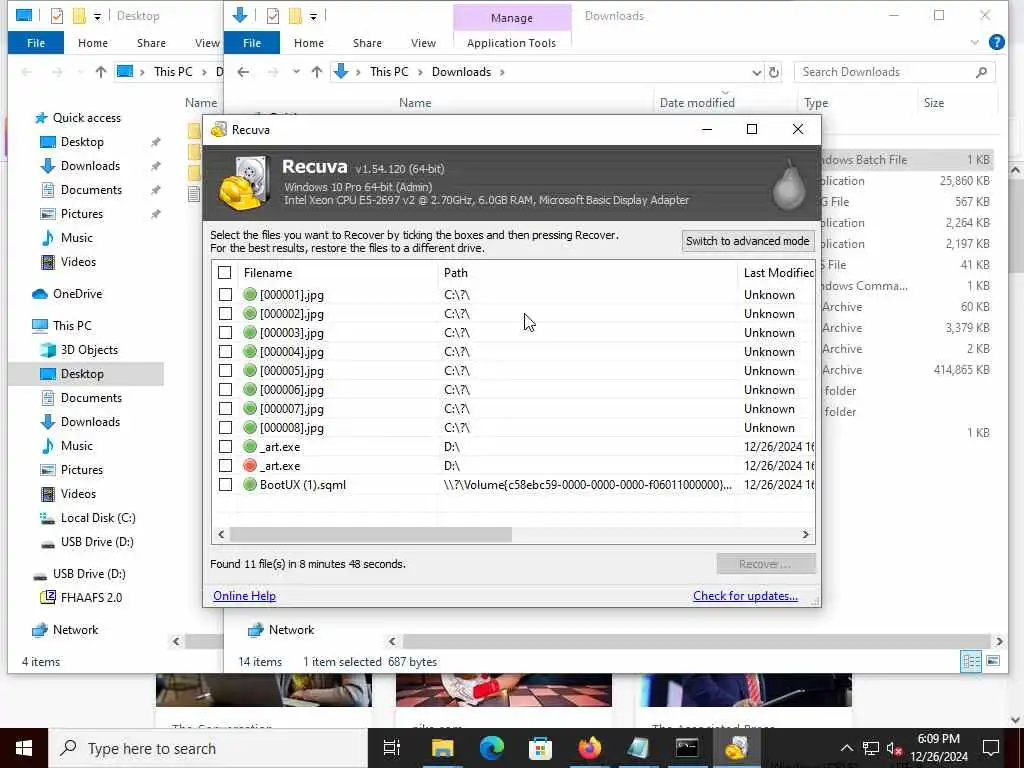Open recent locations dropdown in Downloads window
The height and width of the screenshot is (768, 1024).
[x=296, y=72]
